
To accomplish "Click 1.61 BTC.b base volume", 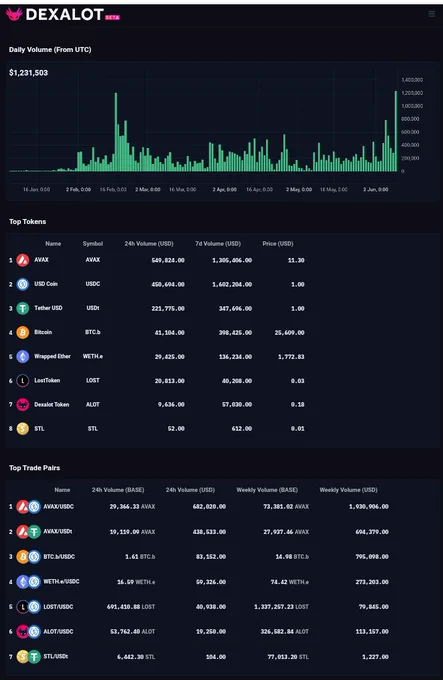I will [140, 557].
